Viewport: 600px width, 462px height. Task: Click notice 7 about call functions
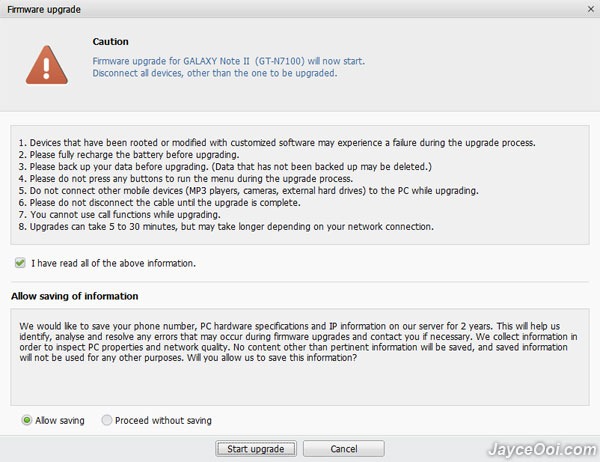(x=119, y=214)
